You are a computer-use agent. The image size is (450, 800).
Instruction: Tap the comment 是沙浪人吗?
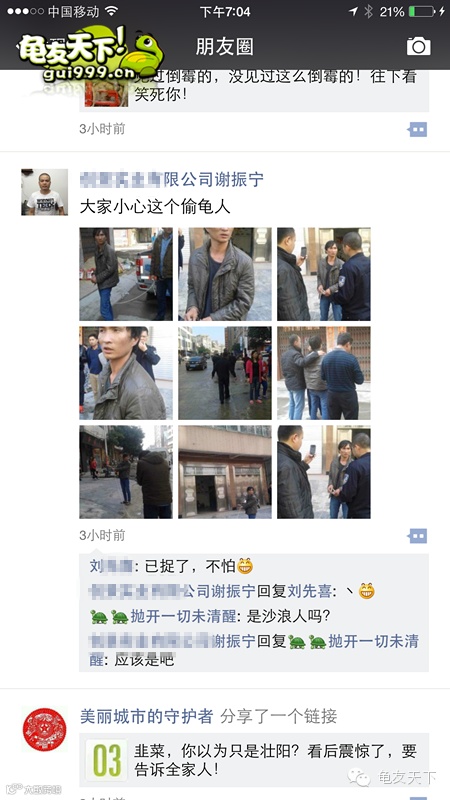tap(289, 616)
